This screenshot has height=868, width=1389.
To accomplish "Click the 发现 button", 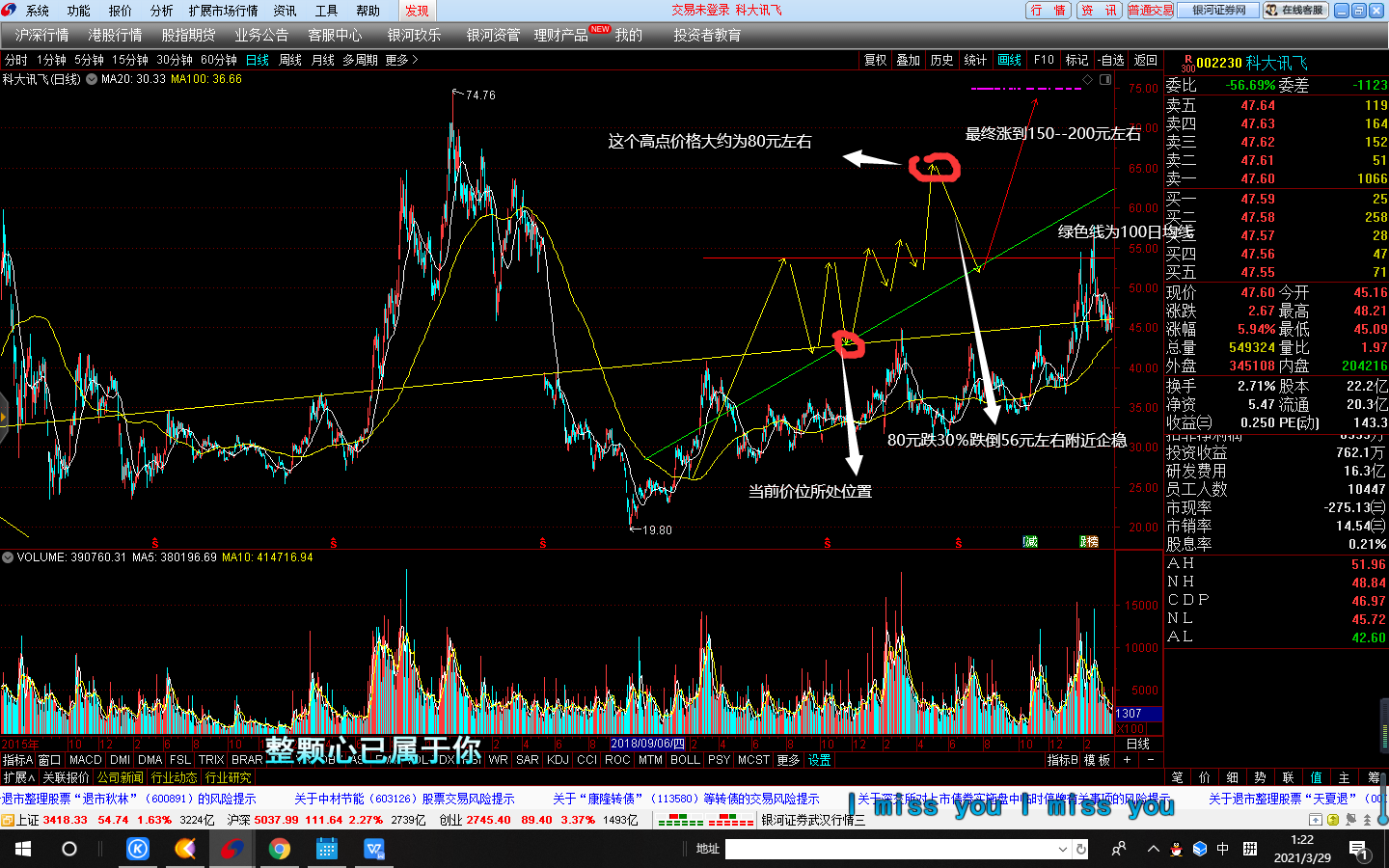I will pyautogui.click(x=417, y=11).
